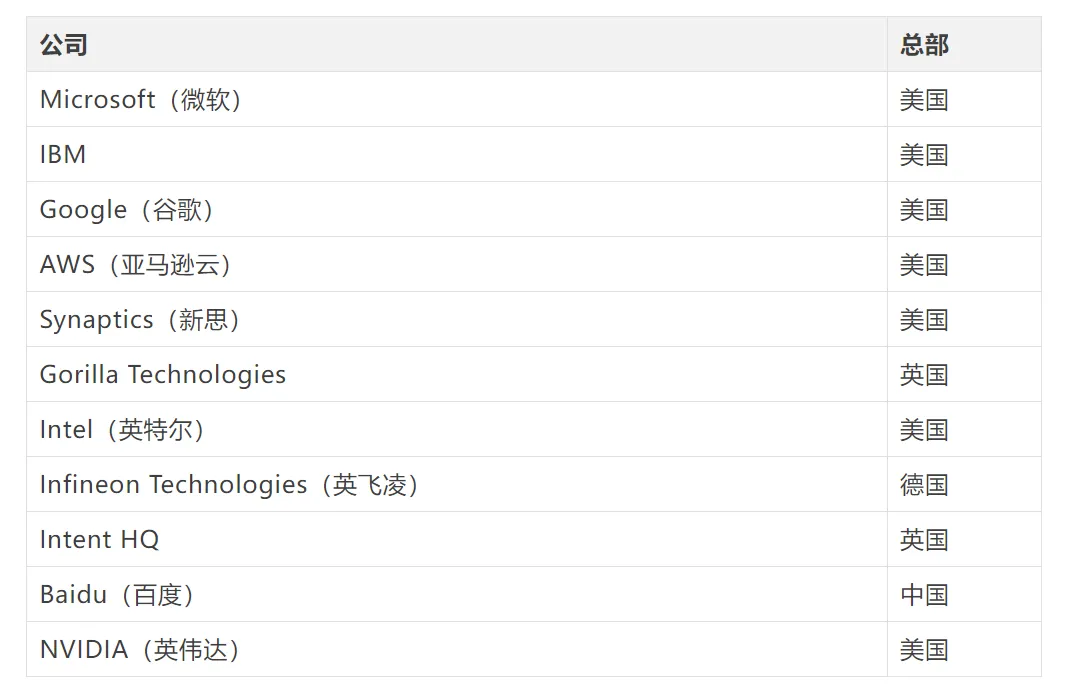The image size is (1071, 690).
Task: Click 美国 headquarters cell for IBM
Action: pyautogui.click(x=964, y=154)
